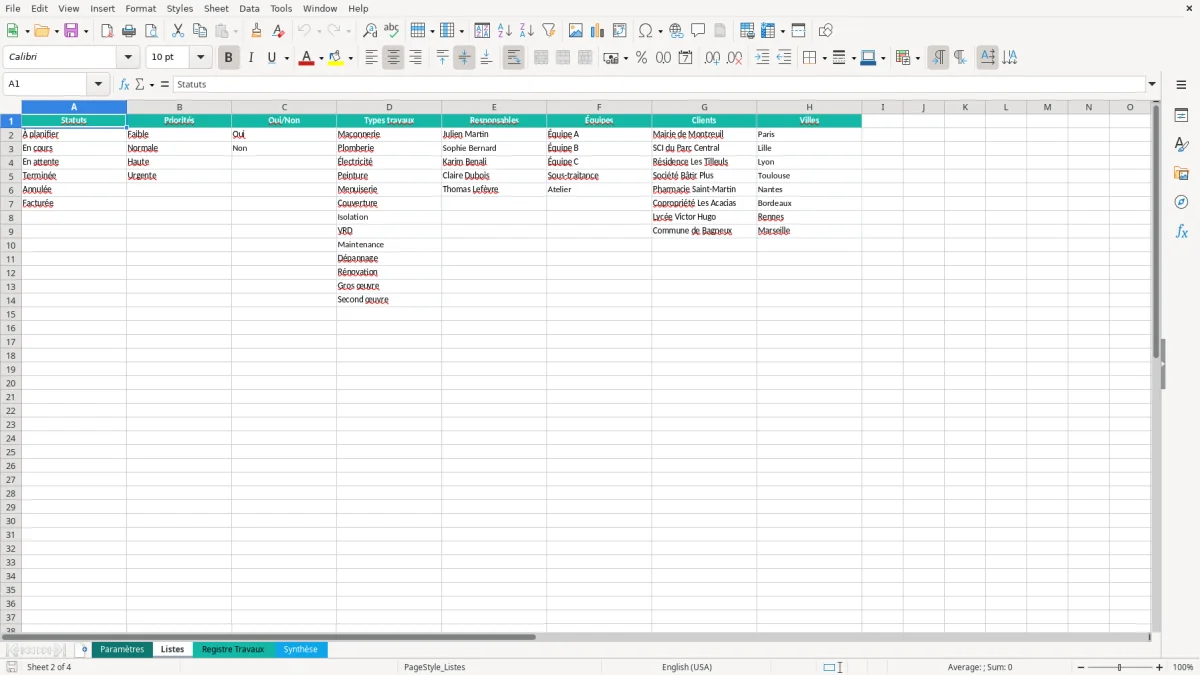
Task: Open the Sidebar Properties panel
Action: pos(1181,115)
